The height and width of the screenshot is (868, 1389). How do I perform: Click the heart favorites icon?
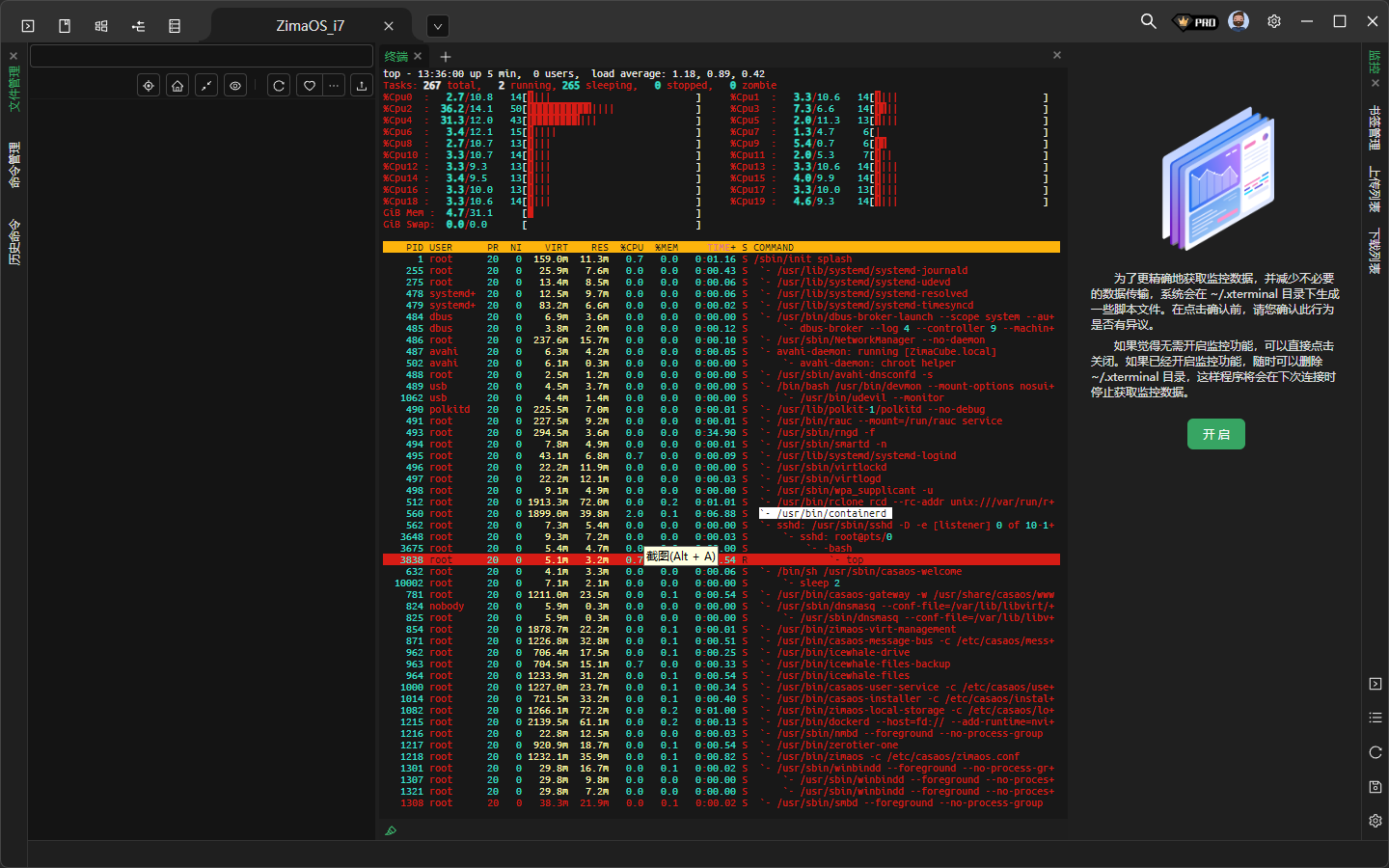309,86
